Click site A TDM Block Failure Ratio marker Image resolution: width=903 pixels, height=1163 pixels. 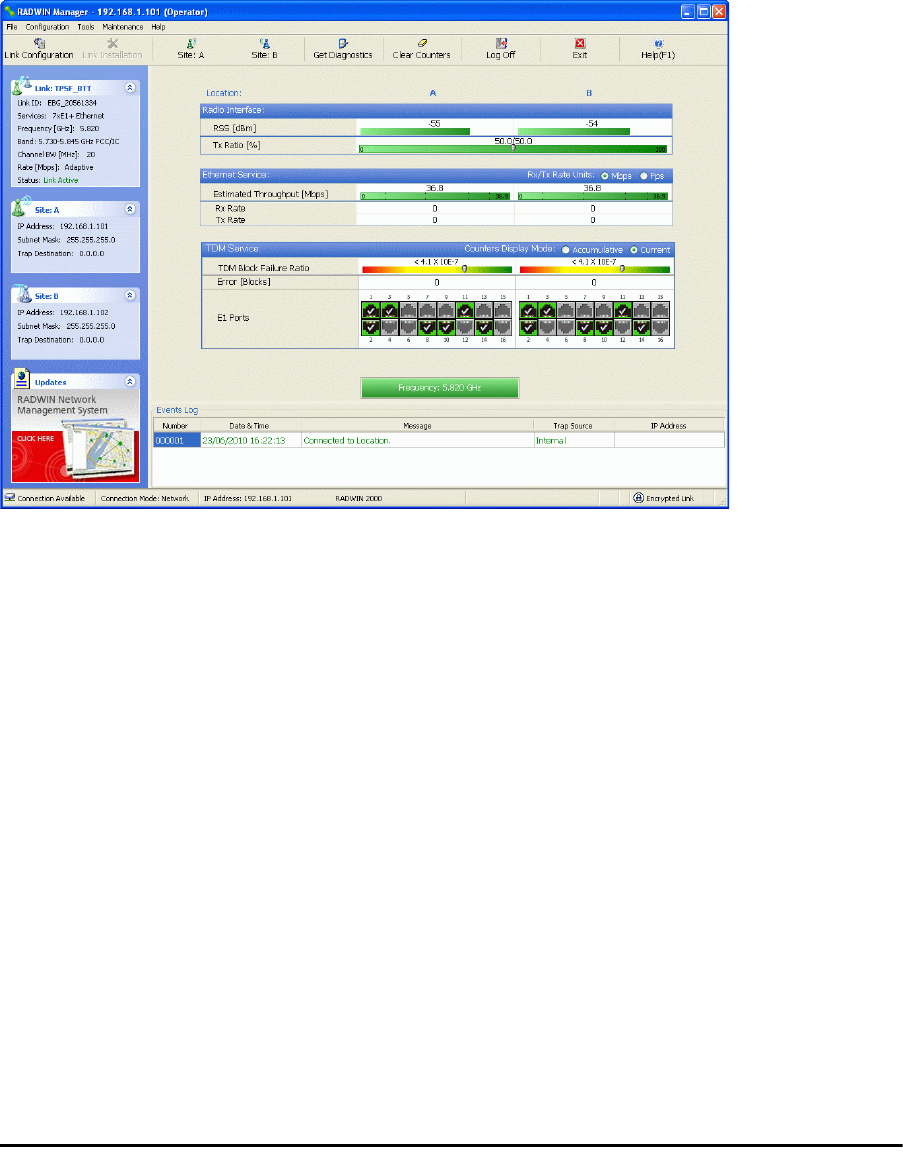click(464, 269)
